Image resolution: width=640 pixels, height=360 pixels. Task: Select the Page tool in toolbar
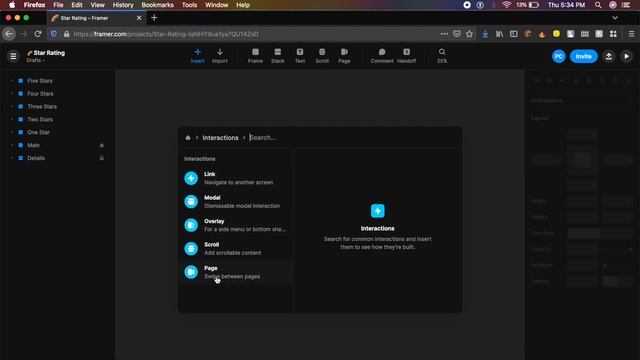click(x=344, y=56)
